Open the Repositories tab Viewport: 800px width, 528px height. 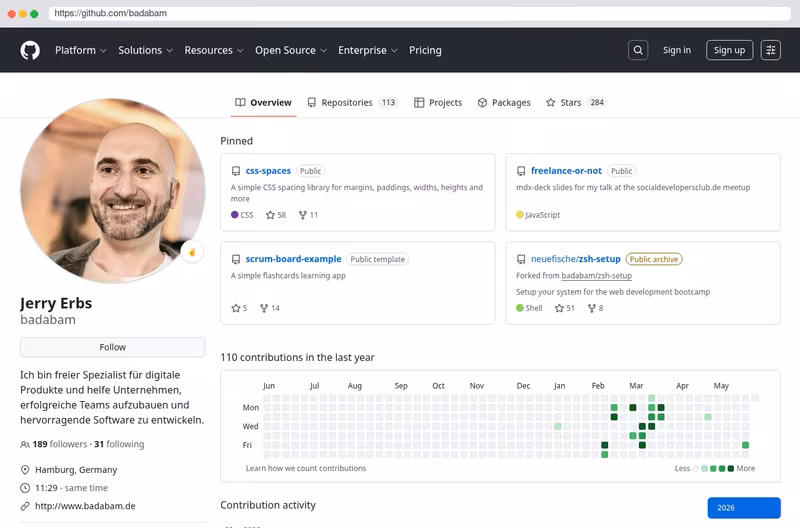352,103
